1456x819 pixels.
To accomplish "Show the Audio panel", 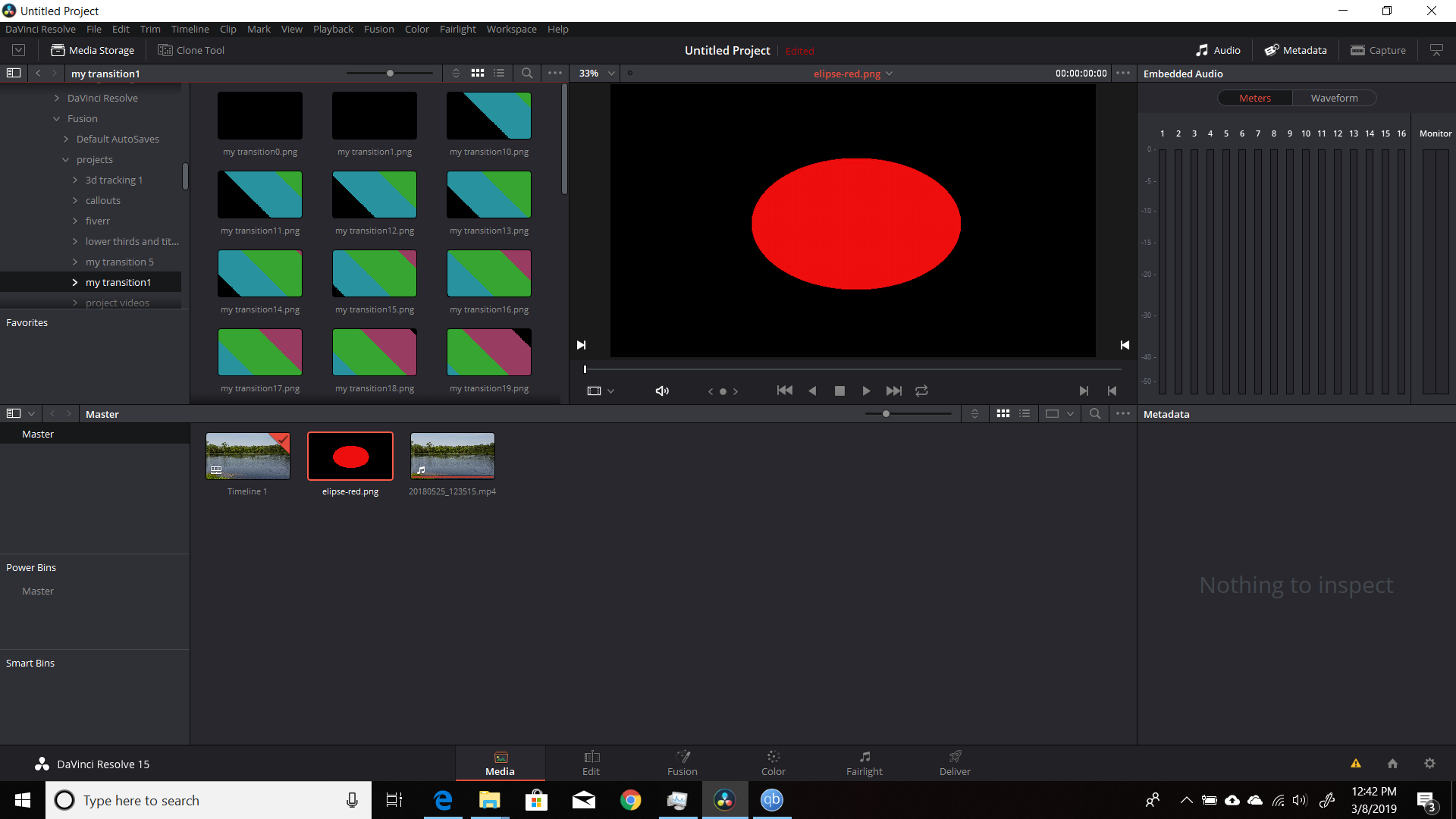I will coord(1218,50).
